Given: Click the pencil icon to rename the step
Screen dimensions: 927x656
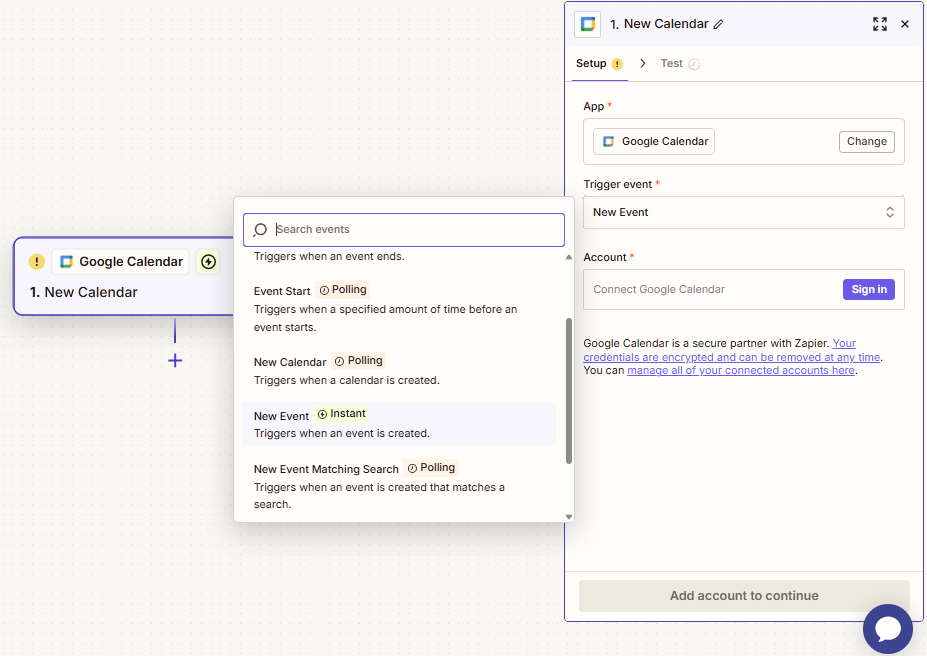Looking at the screenshot, I should [x=718, y=24].
